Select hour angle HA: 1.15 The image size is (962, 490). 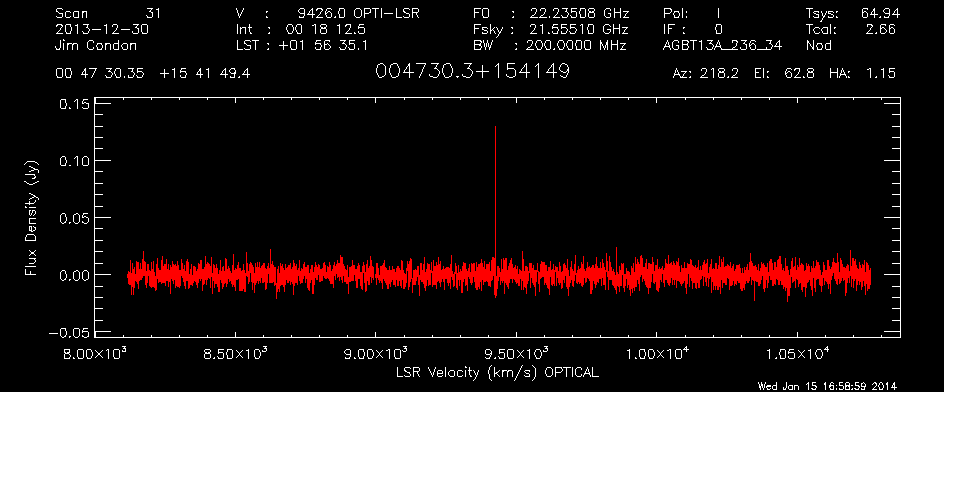click(862, 74)
